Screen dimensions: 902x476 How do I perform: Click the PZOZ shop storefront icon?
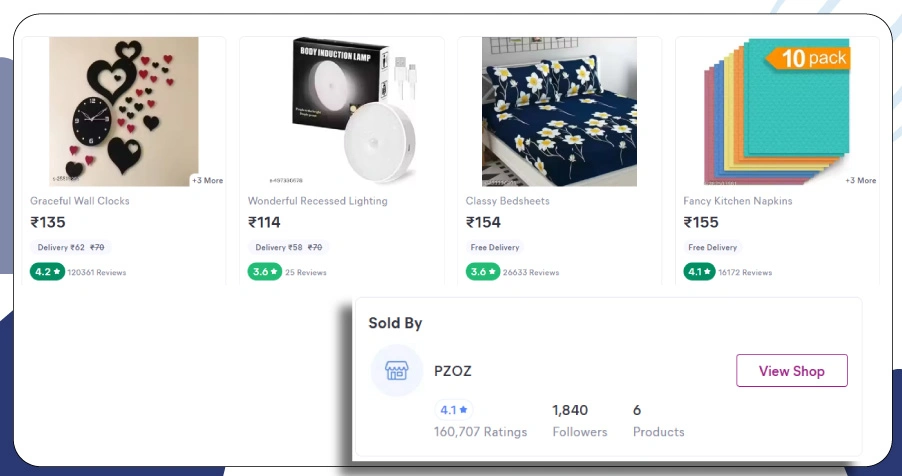tap(396, 371)
